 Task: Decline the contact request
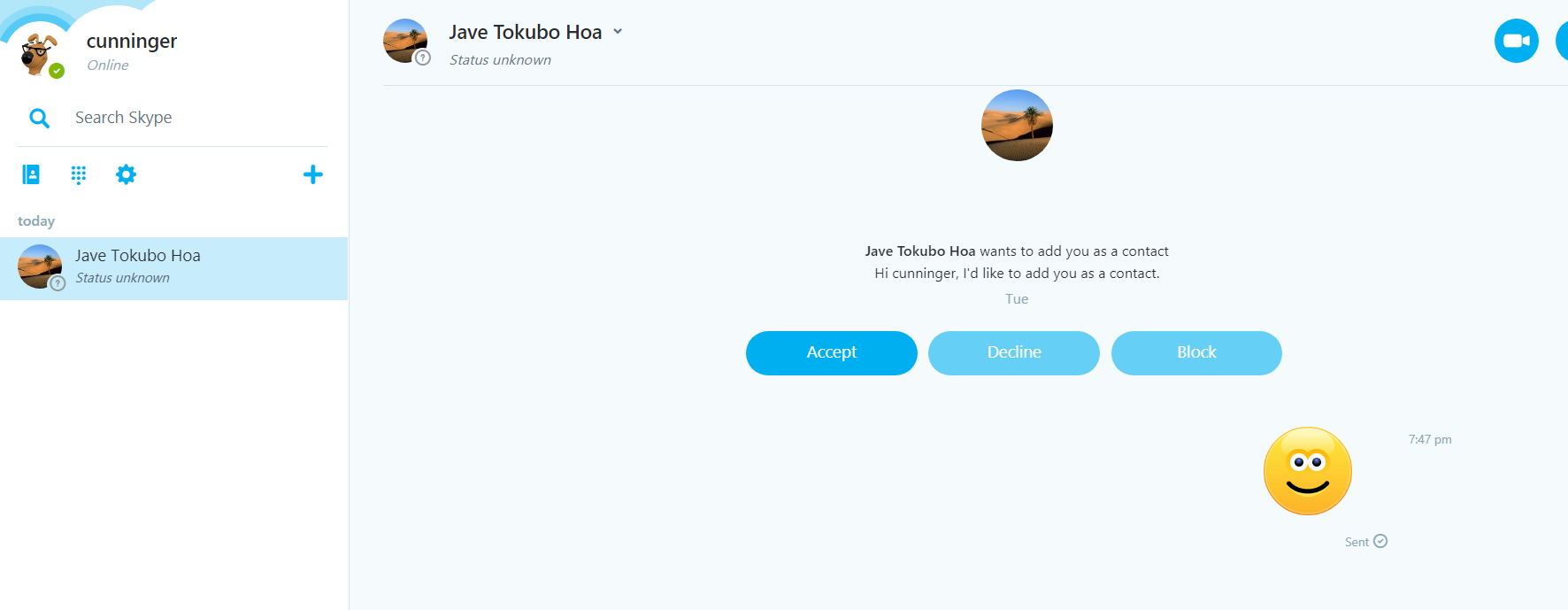[x=1013, y=352]
